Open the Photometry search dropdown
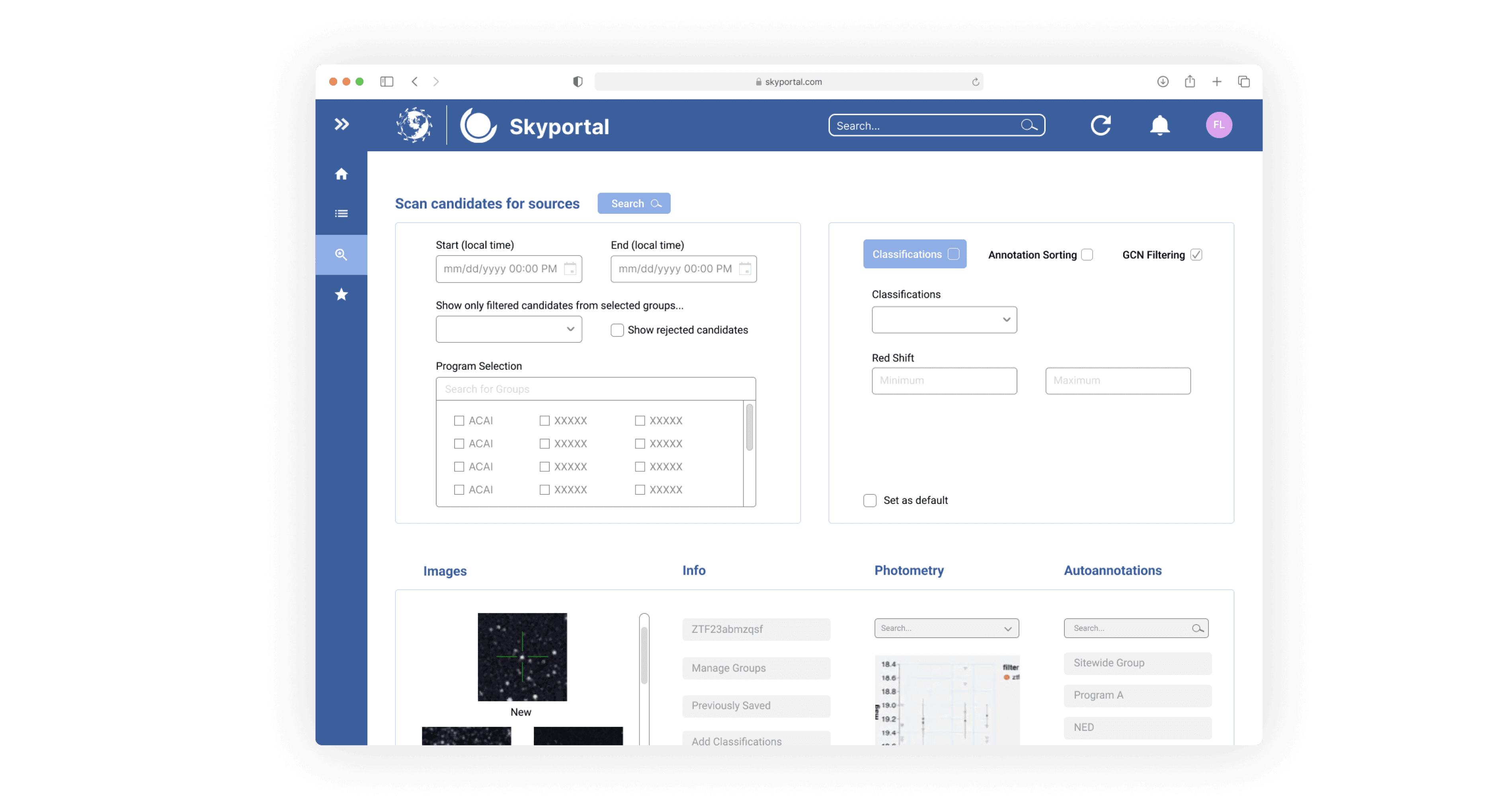Screen dimensions: 1495x812 pyautogui.click(x=946, y=628)
